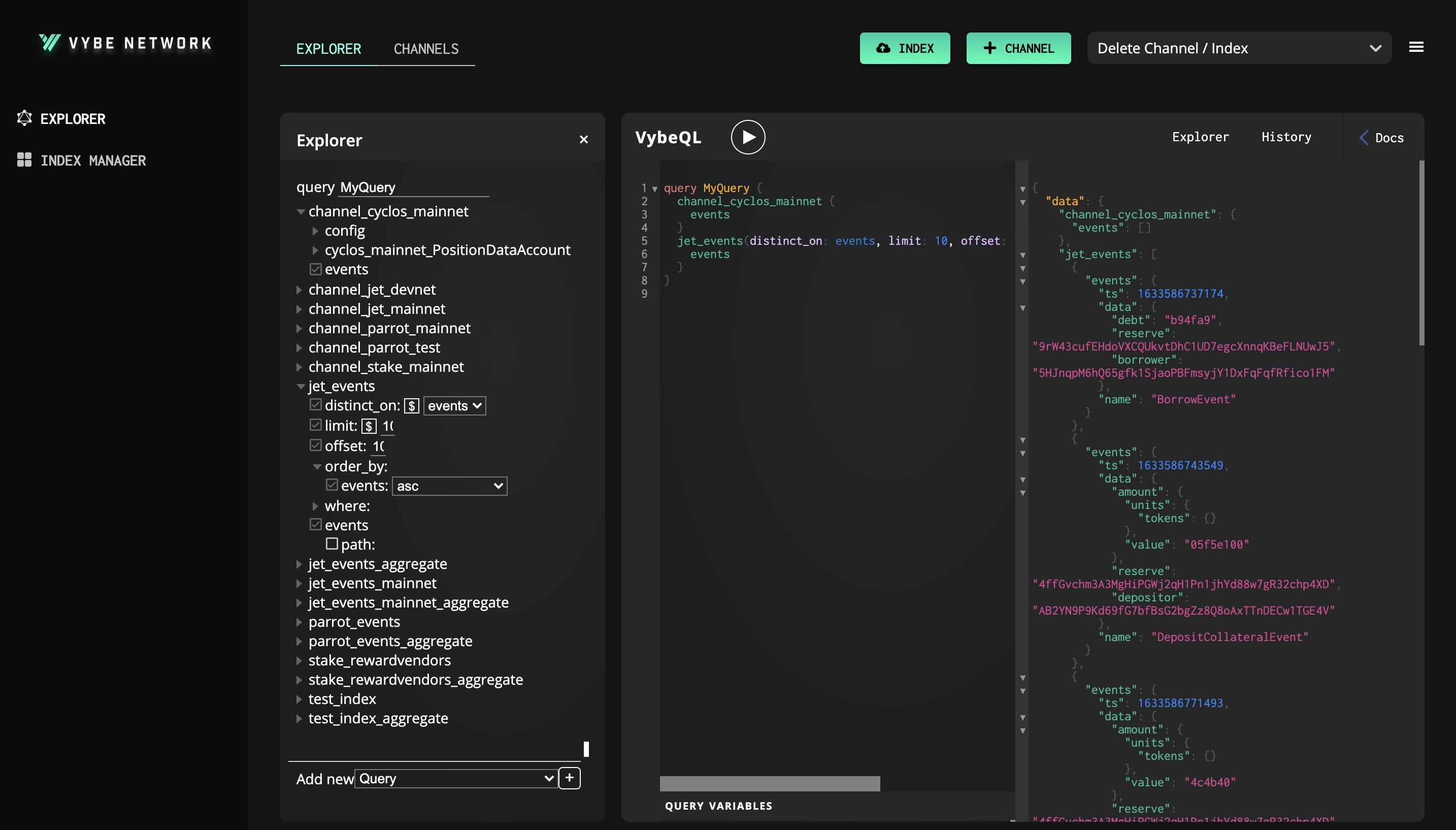Click the query editor horizontal scrollbar
Screen dimensions: 1456x830
pos(769,784)
